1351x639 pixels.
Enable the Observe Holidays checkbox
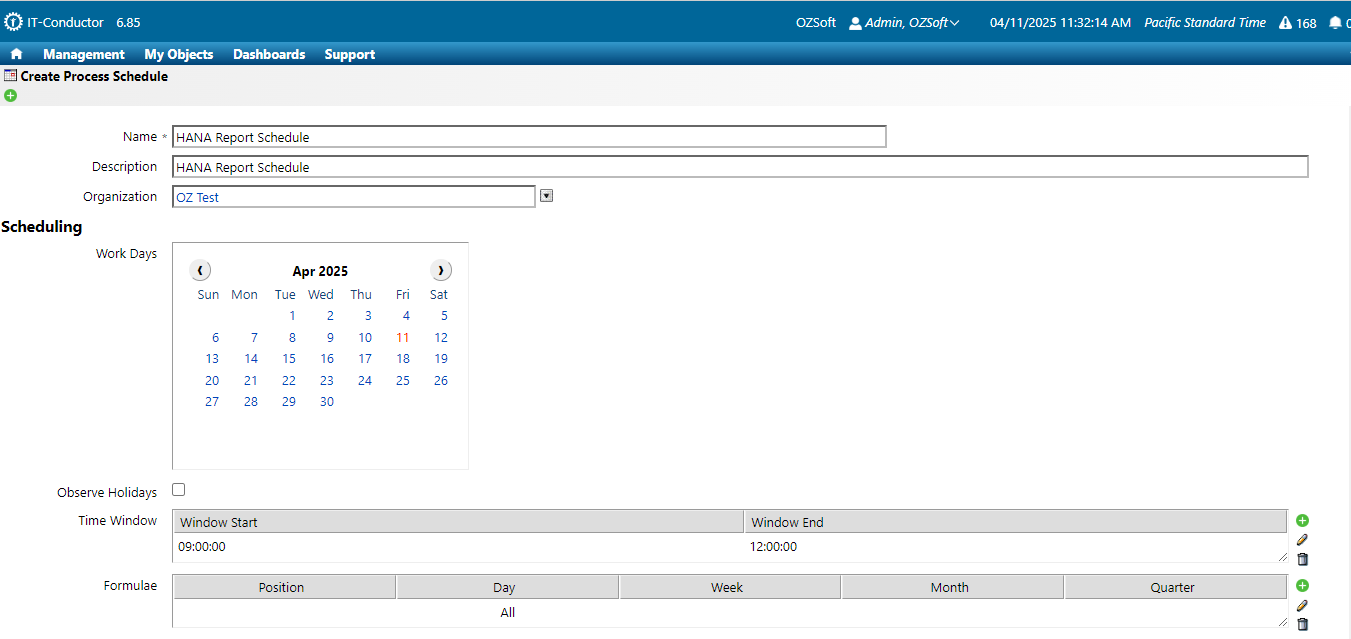(x=179, y=490)
